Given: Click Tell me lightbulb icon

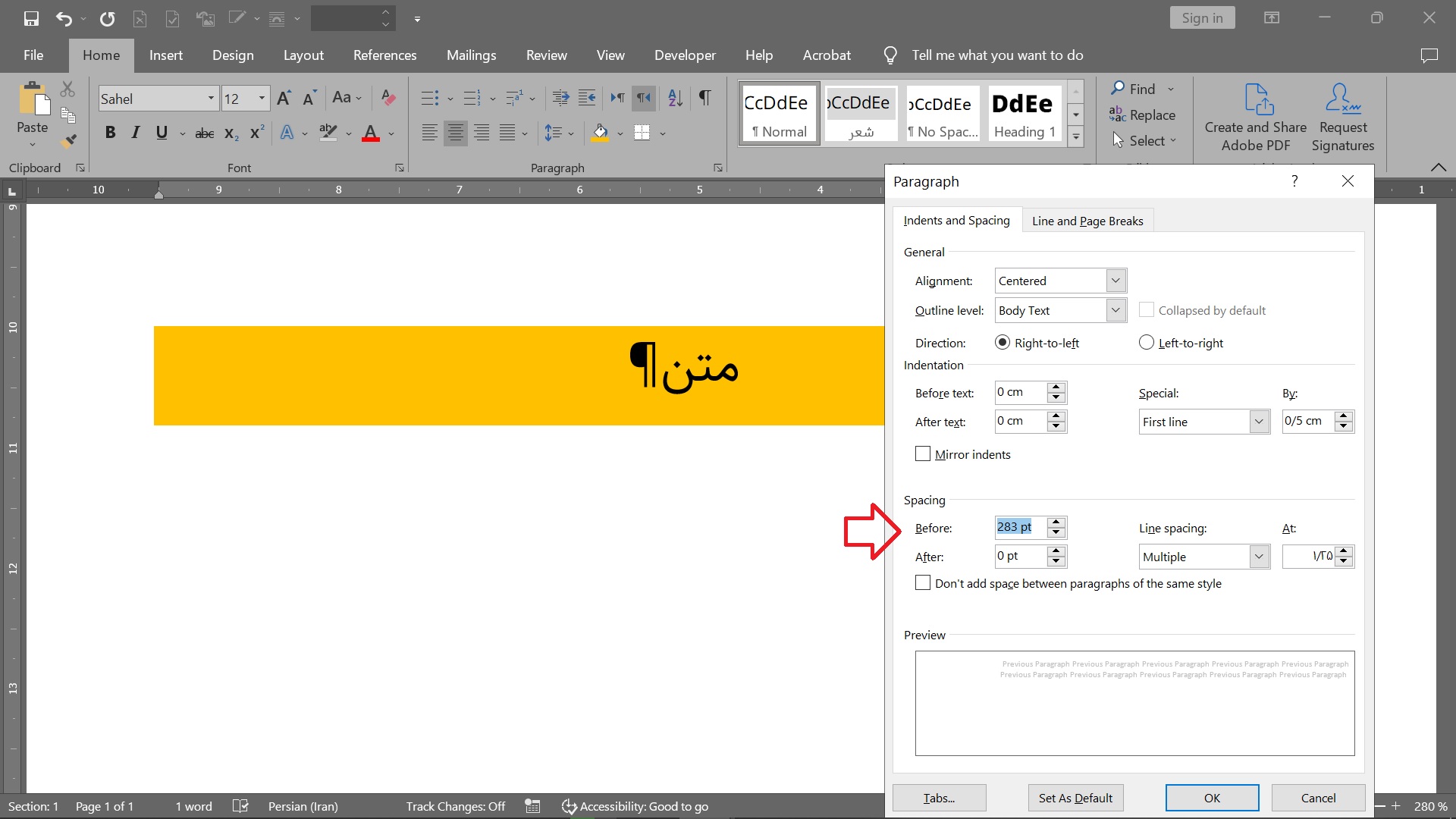Looking at the screenshot, I should 890,55.
